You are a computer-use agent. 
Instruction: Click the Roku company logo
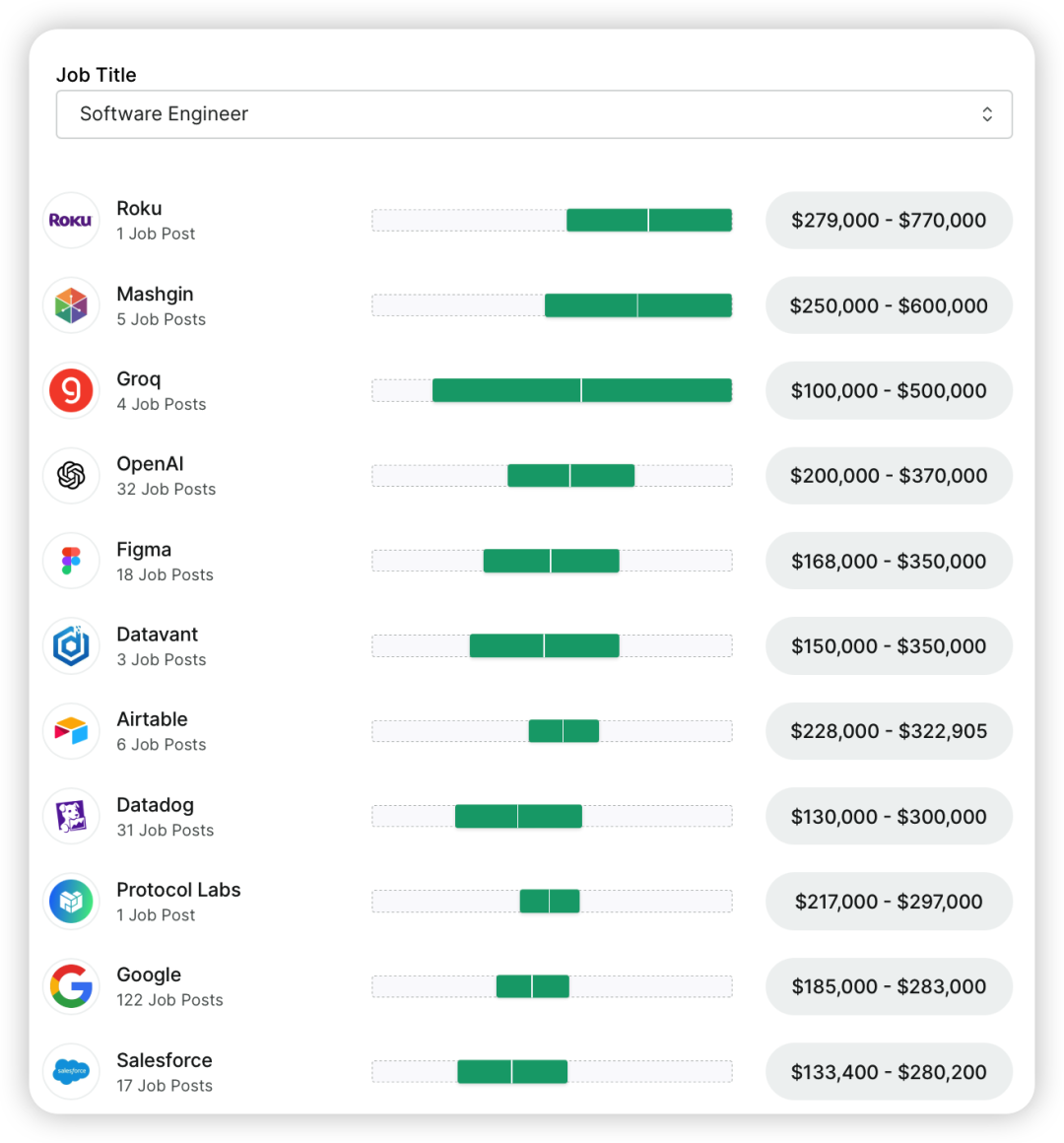71,221
